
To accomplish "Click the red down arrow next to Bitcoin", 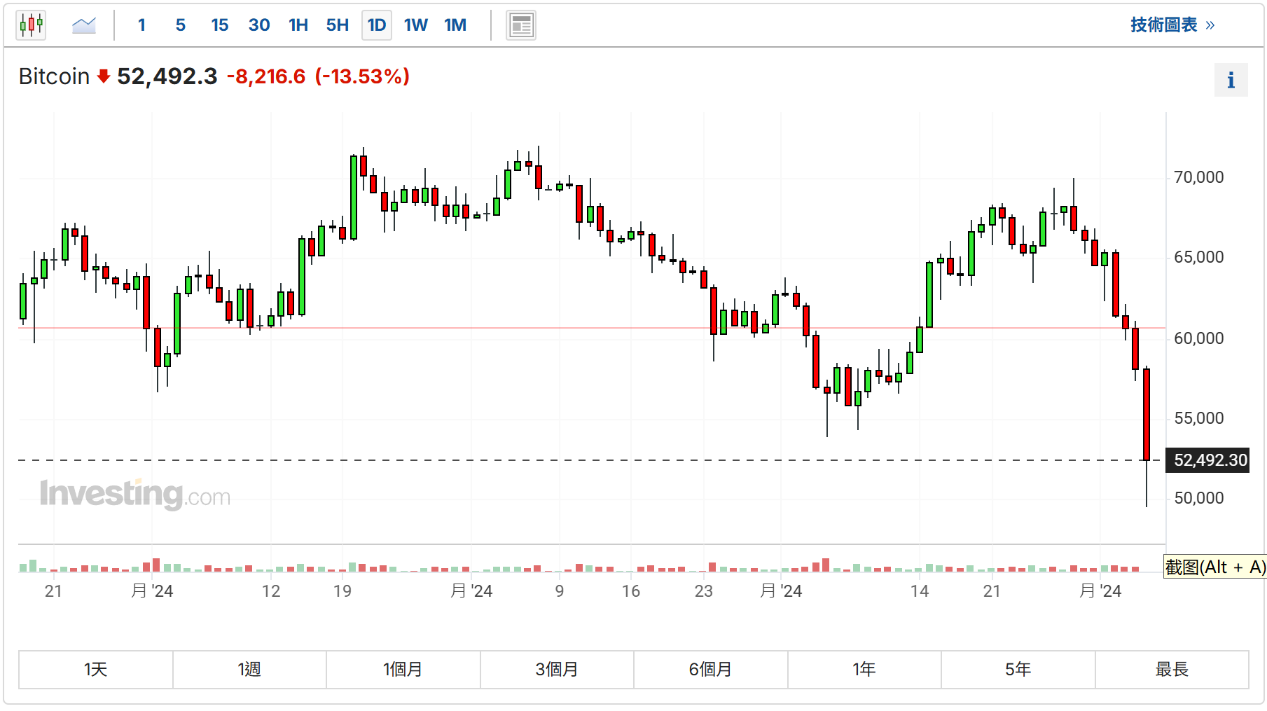I will 103,77.
